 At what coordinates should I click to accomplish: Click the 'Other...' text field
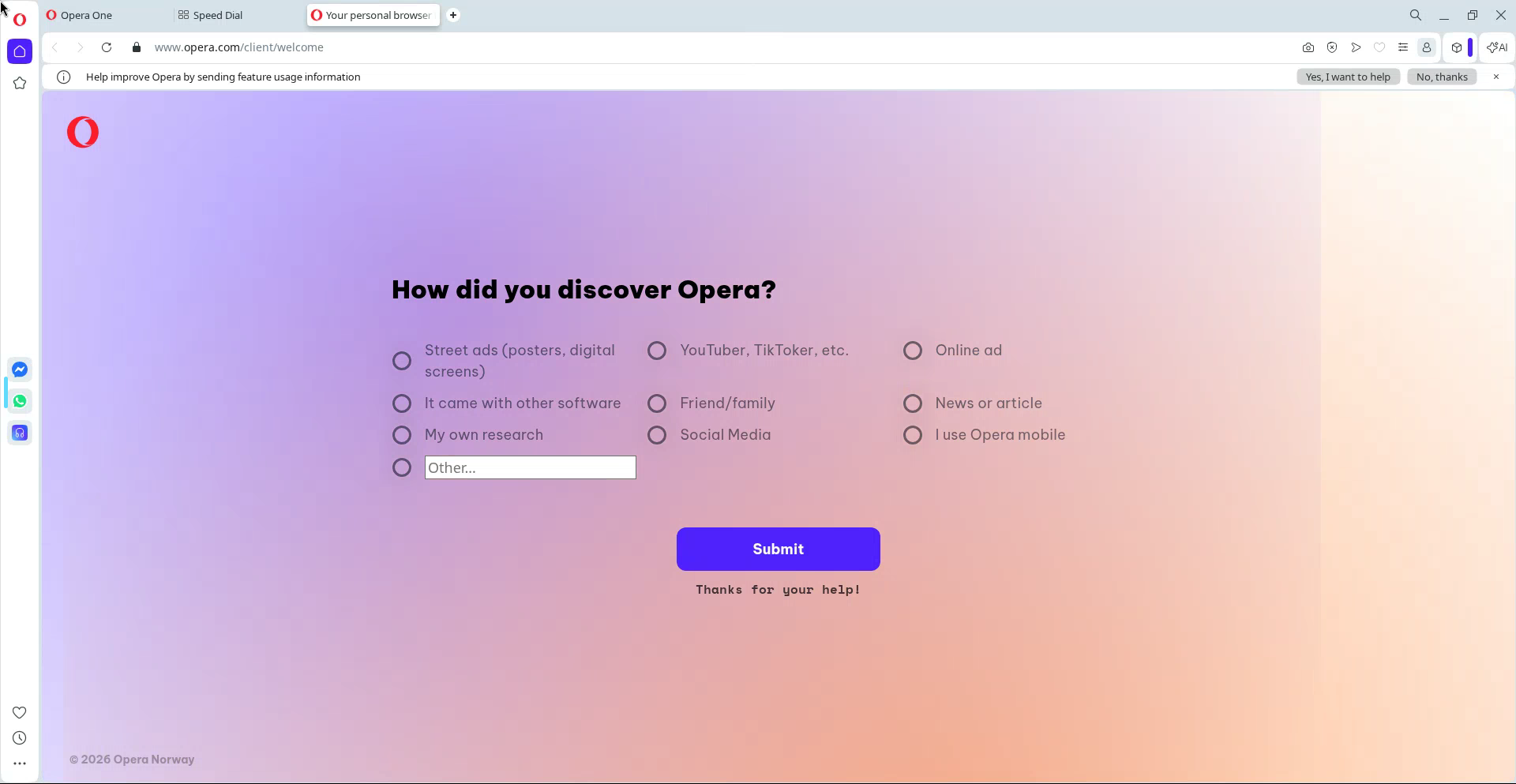coord(530,467)
